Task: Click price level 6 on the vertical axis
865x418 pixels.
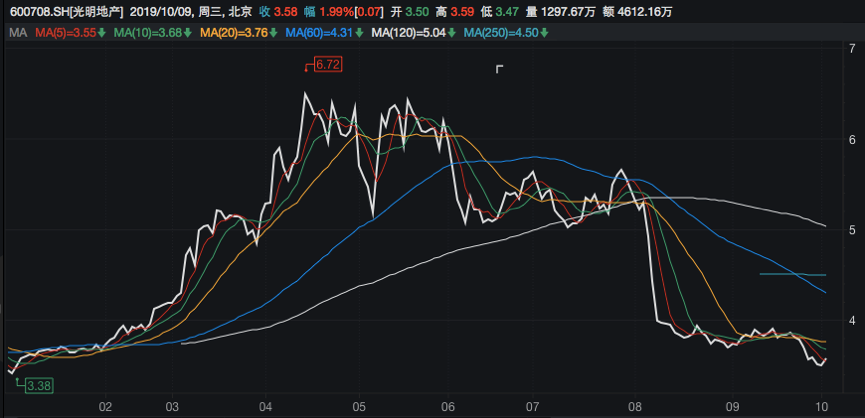Action: tap(850, 140)
